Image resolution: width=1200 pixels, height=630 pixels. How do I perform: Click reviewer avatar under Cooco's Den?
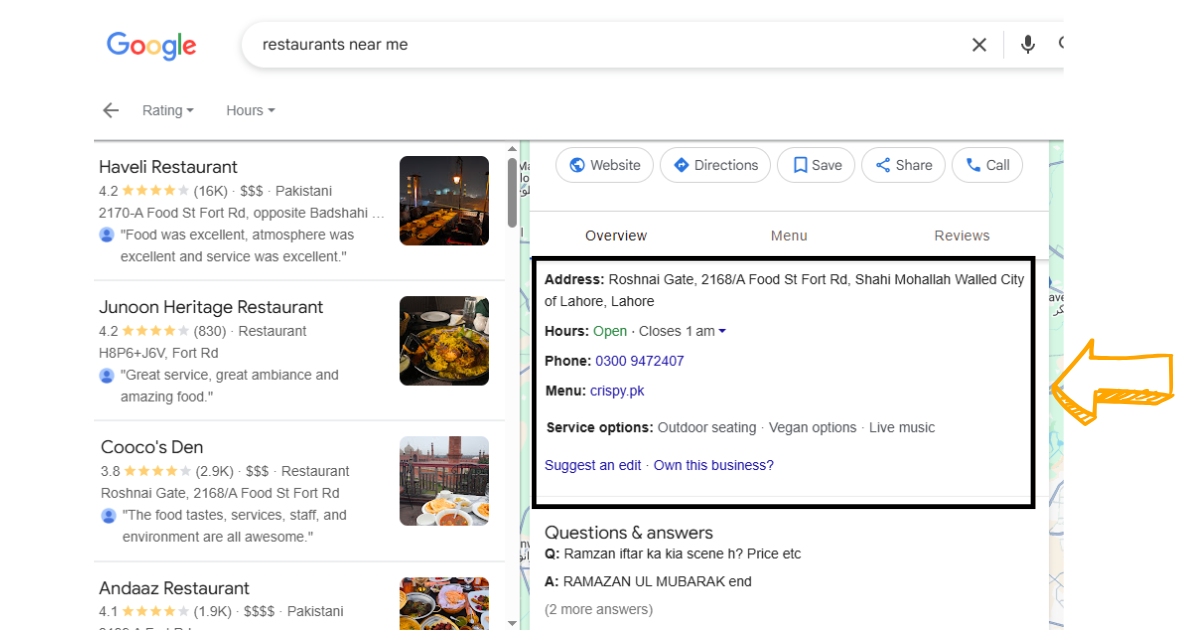coord(109,515)
